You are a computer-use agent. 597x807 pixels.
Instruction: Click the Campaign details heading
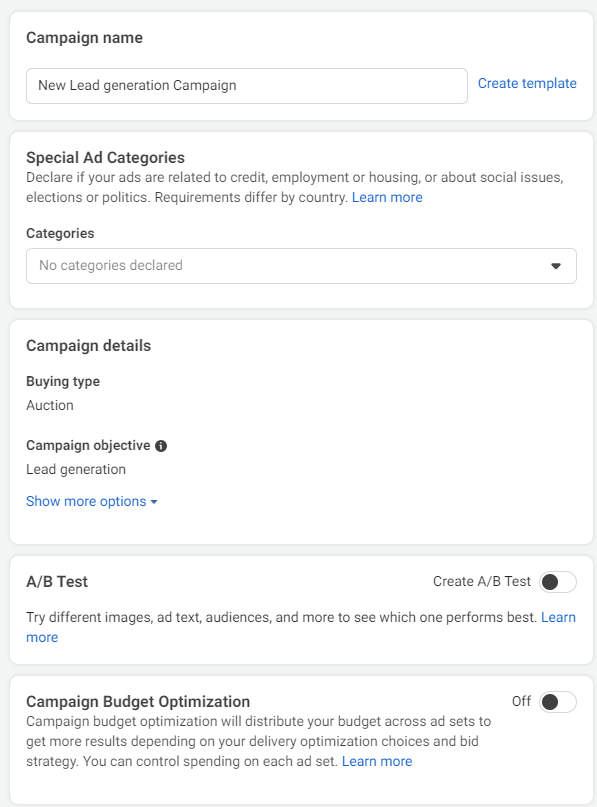coord(89,346)
